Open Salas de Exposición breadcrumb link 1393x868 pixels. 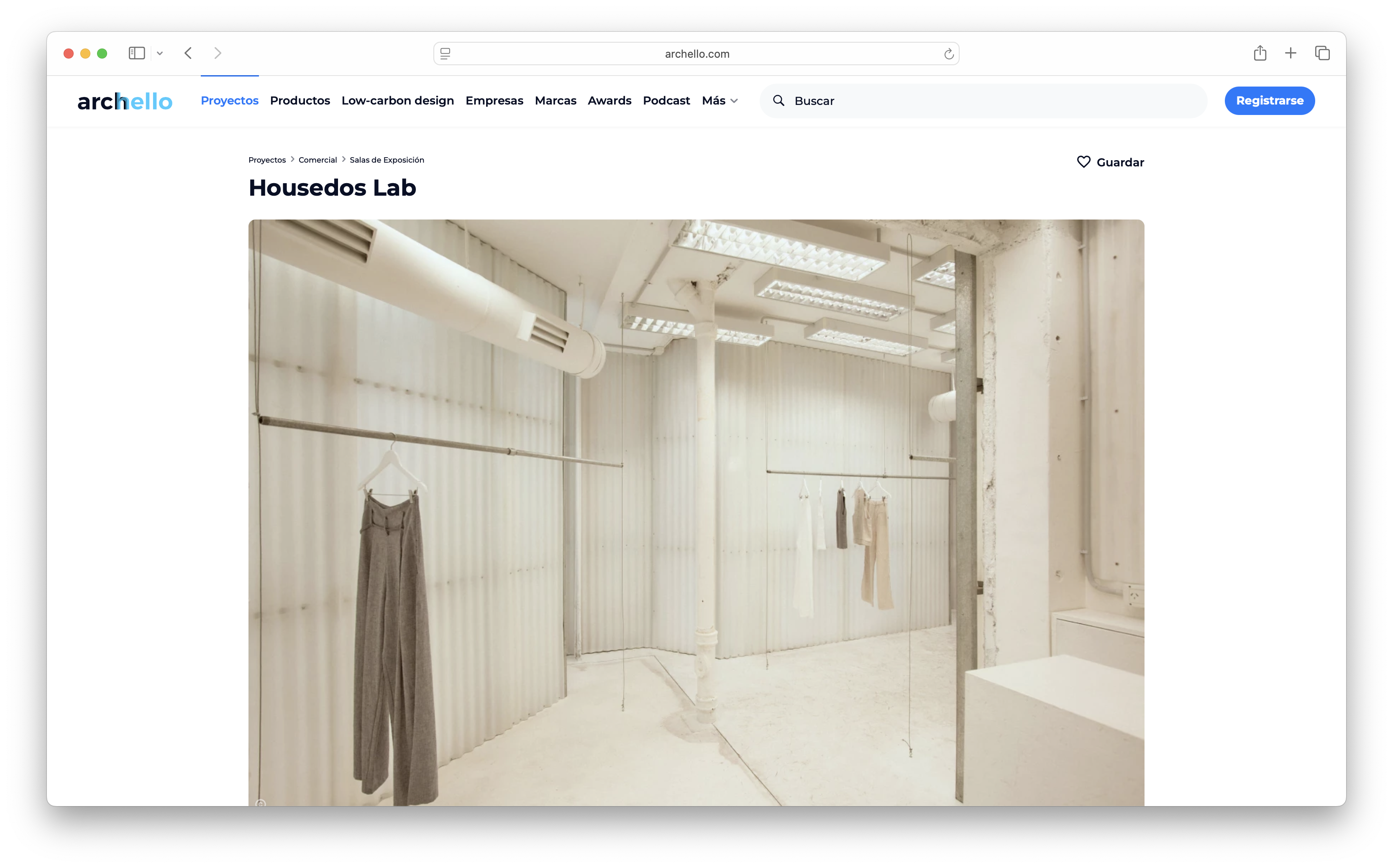coord(387,160)
